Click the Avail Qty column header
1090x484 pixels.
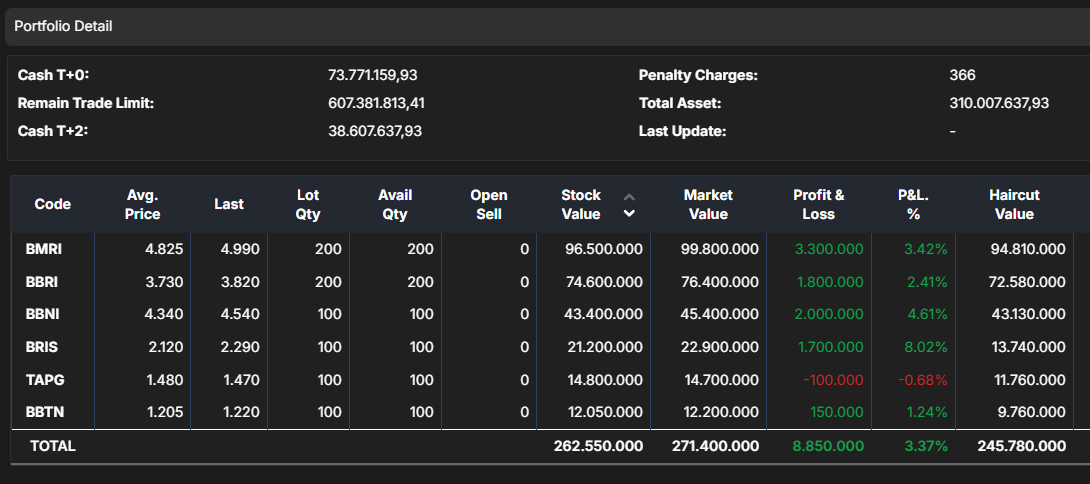pos(395,204)
